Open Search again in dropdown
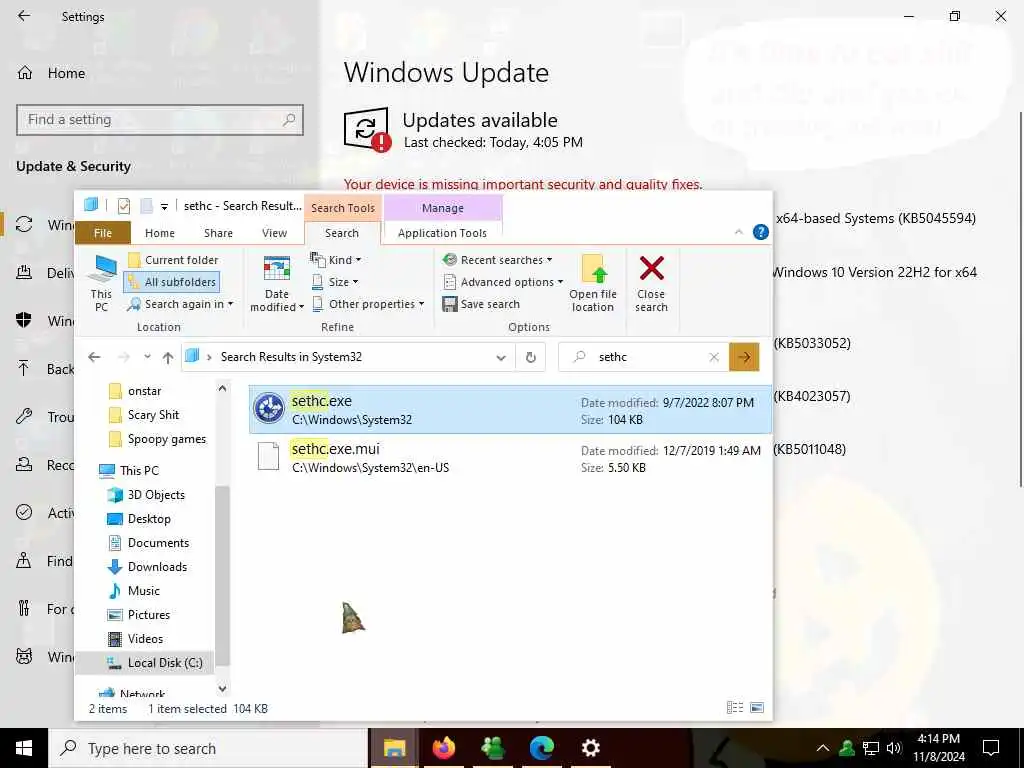This screenshot has height=768, width=1024. [x=180, y=304]
